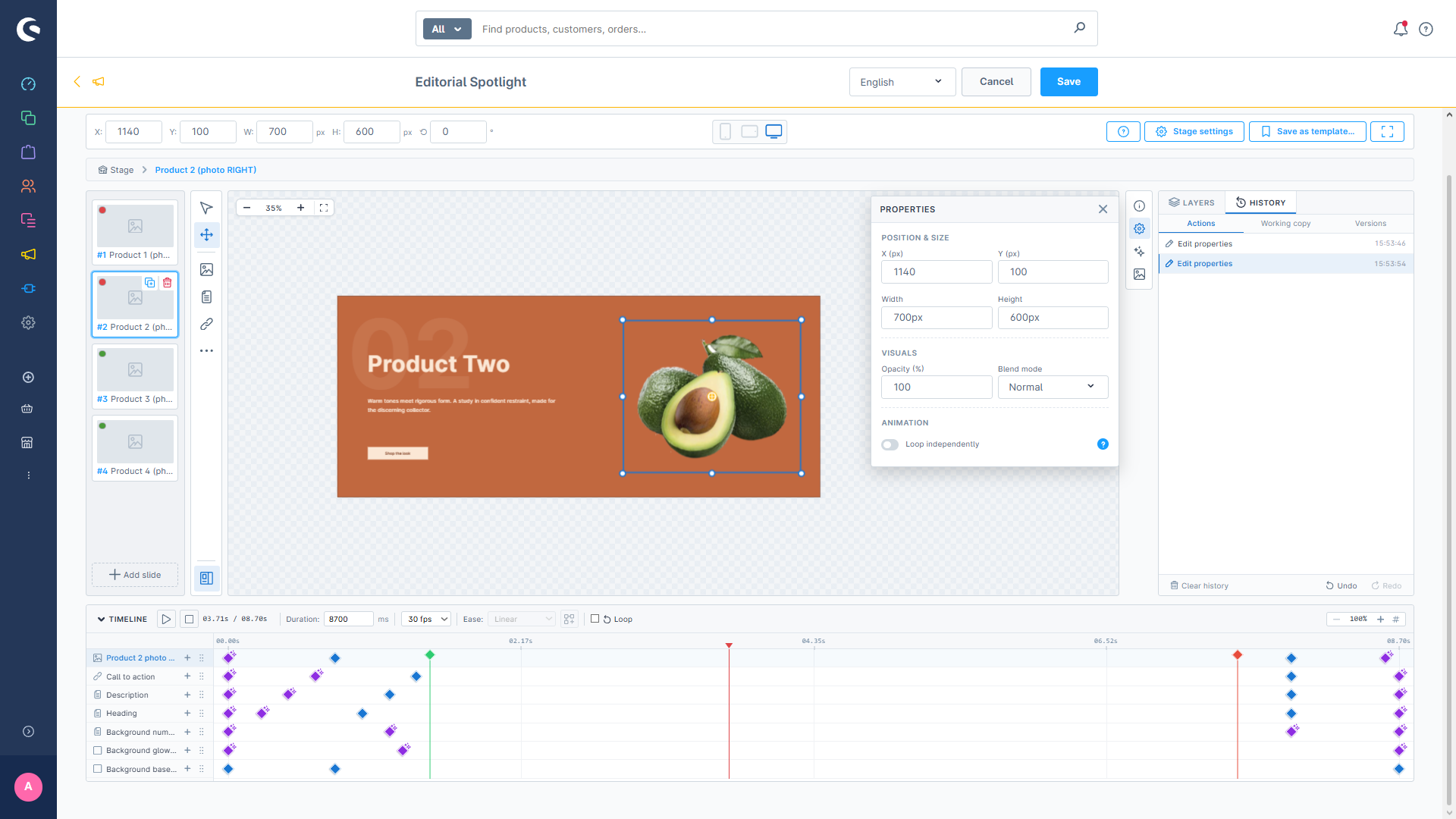1456x819 pixels.
Task: Select the Versions sub-tab
Action: point(1370,224)
